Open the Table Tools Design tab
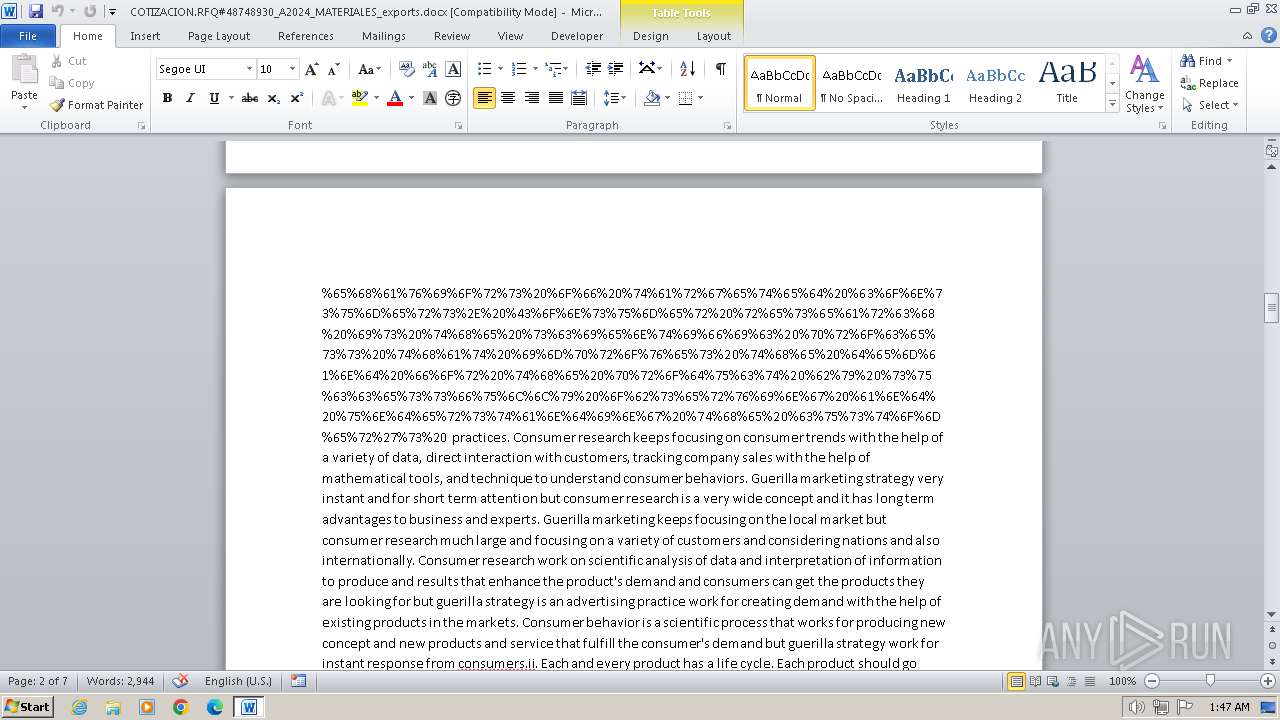 click(x=651, y=36)
